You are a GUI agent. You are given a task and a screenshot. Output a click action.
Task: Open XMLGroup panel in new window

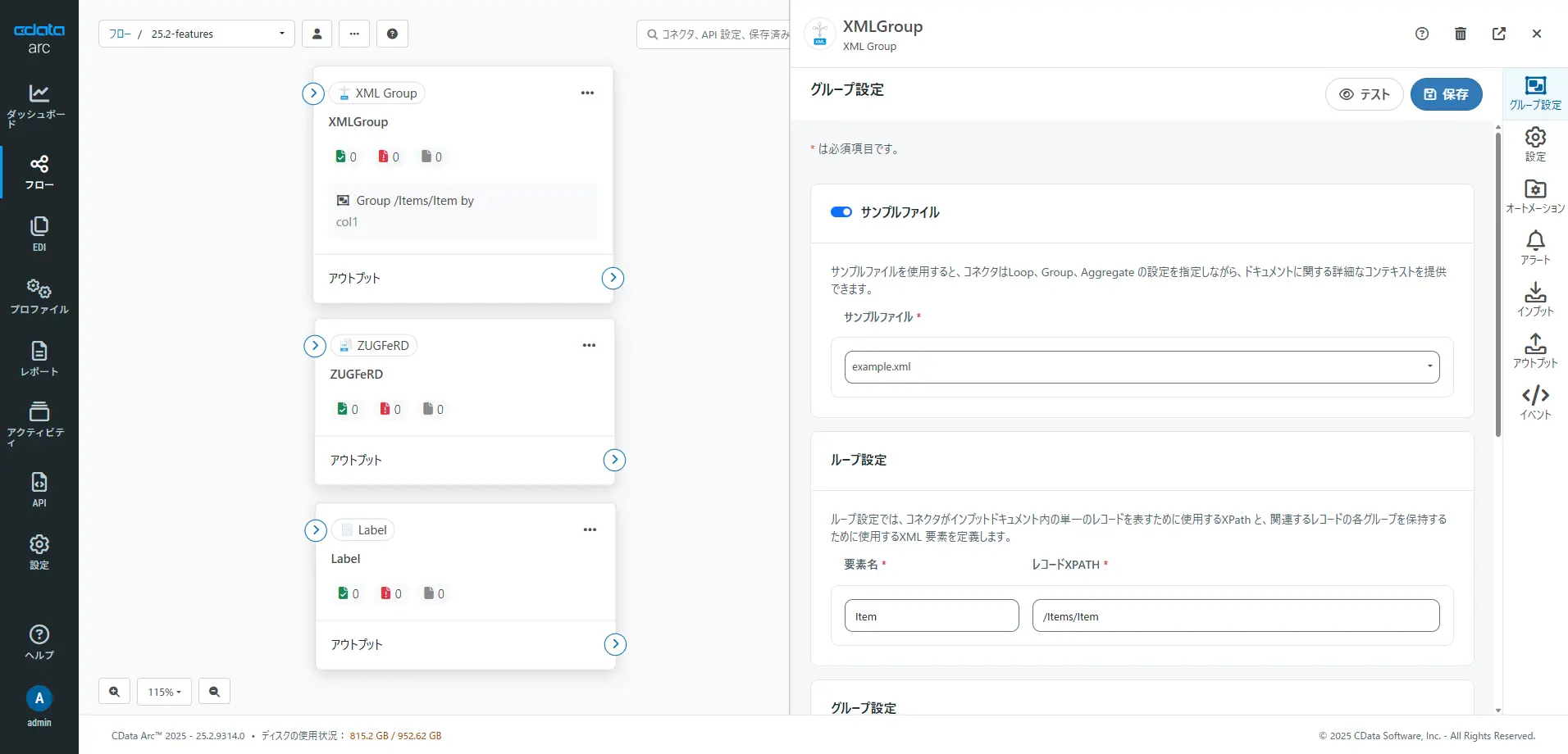(1499, 34)
